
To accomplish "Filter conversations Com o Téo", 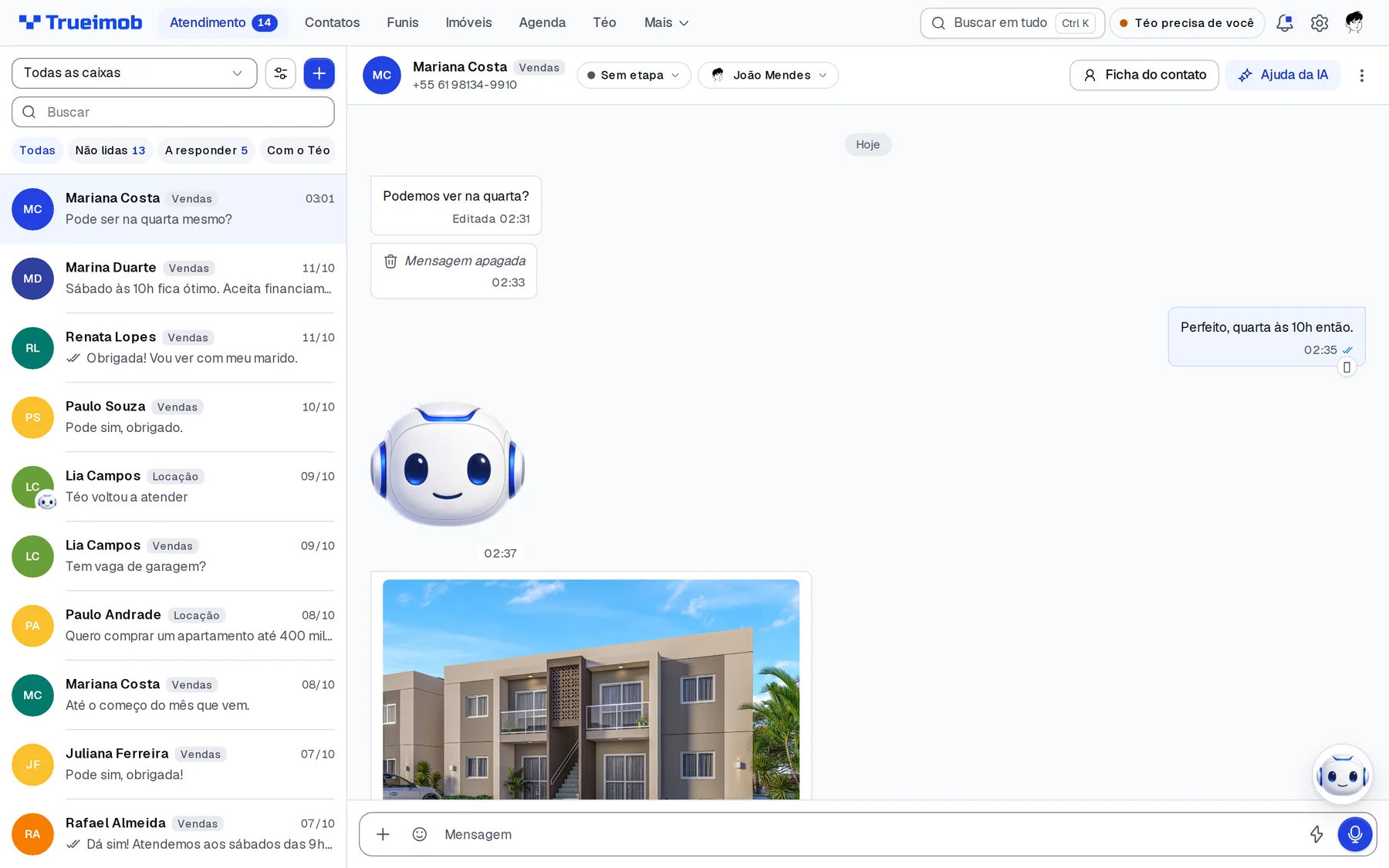I will click(x=298, y=150).
